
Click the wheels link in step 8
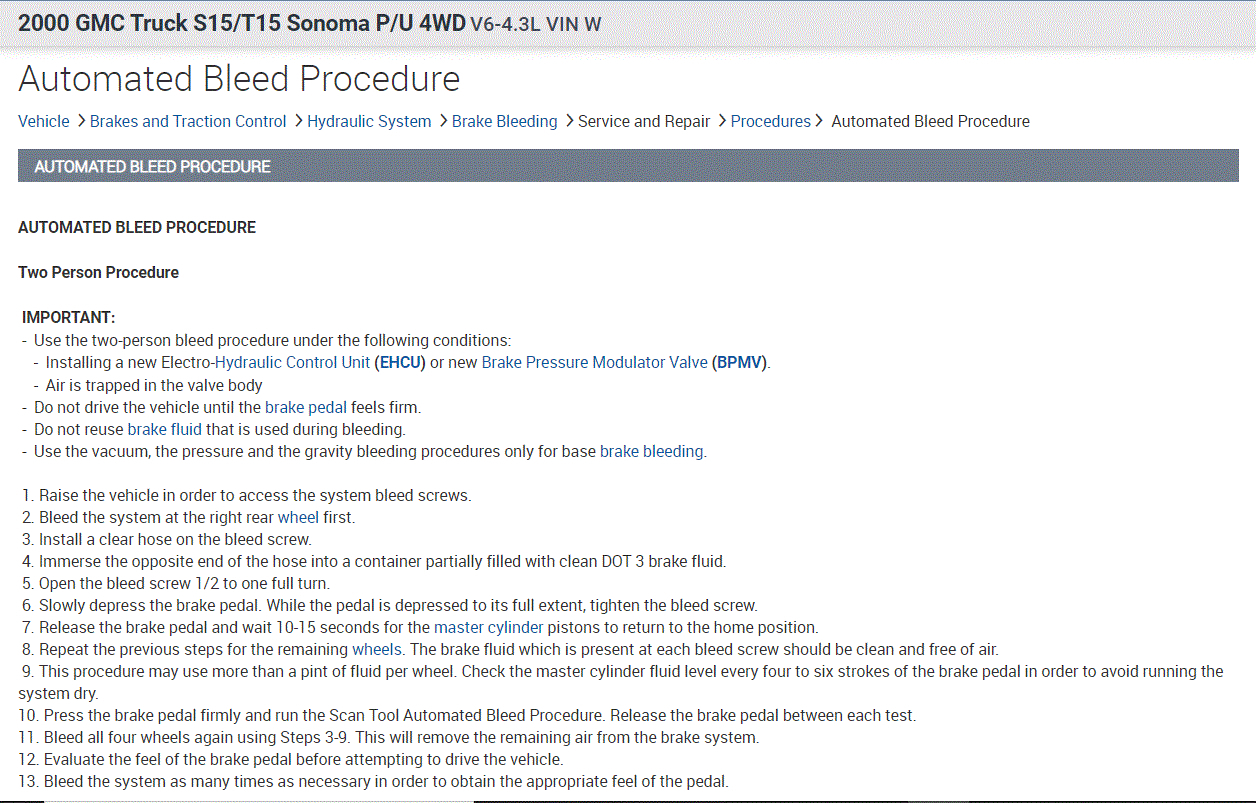click(x=377, y=649)
